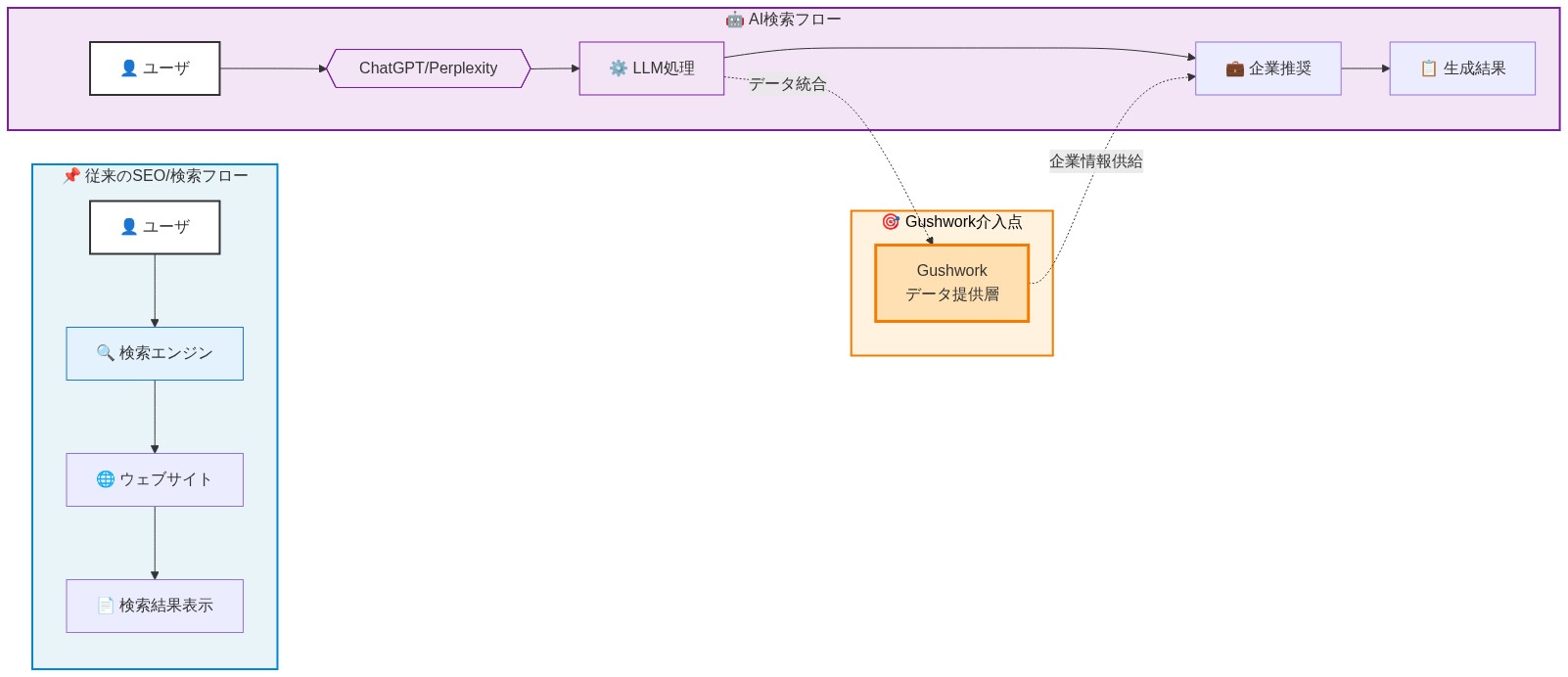Click the 企業情報供給 edge label
Image resolution: width=1568 pixels, height=677 pixels.
[1096, 161]
